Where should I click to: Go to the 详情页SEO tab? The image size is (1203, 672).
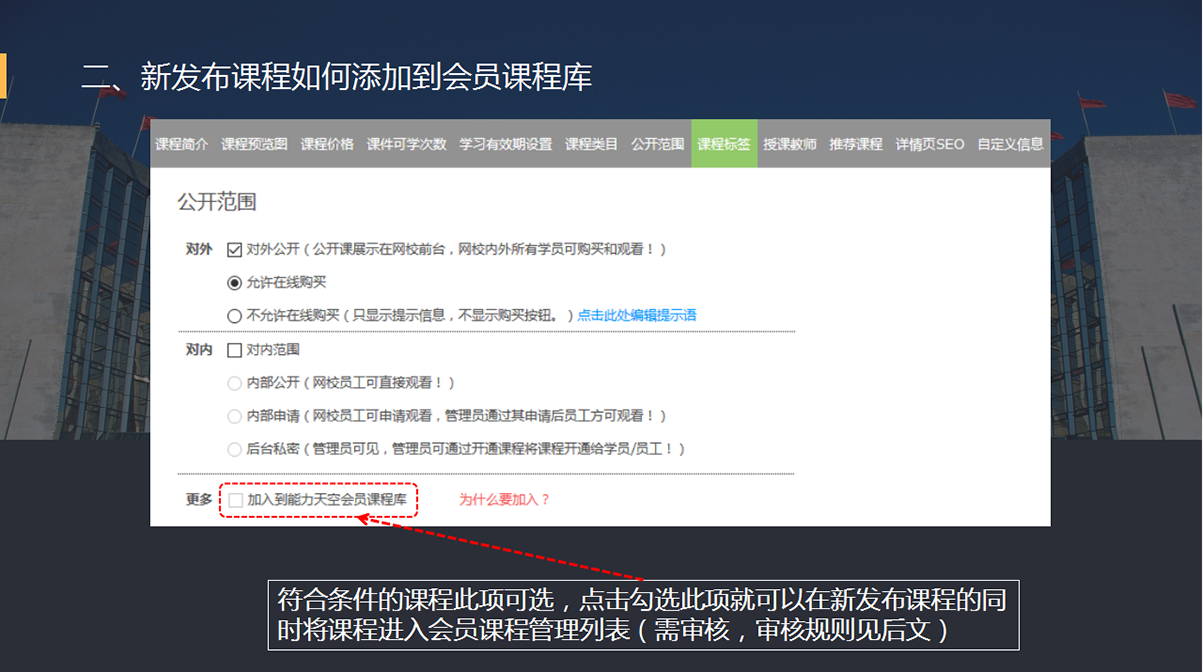coord(930,144)
